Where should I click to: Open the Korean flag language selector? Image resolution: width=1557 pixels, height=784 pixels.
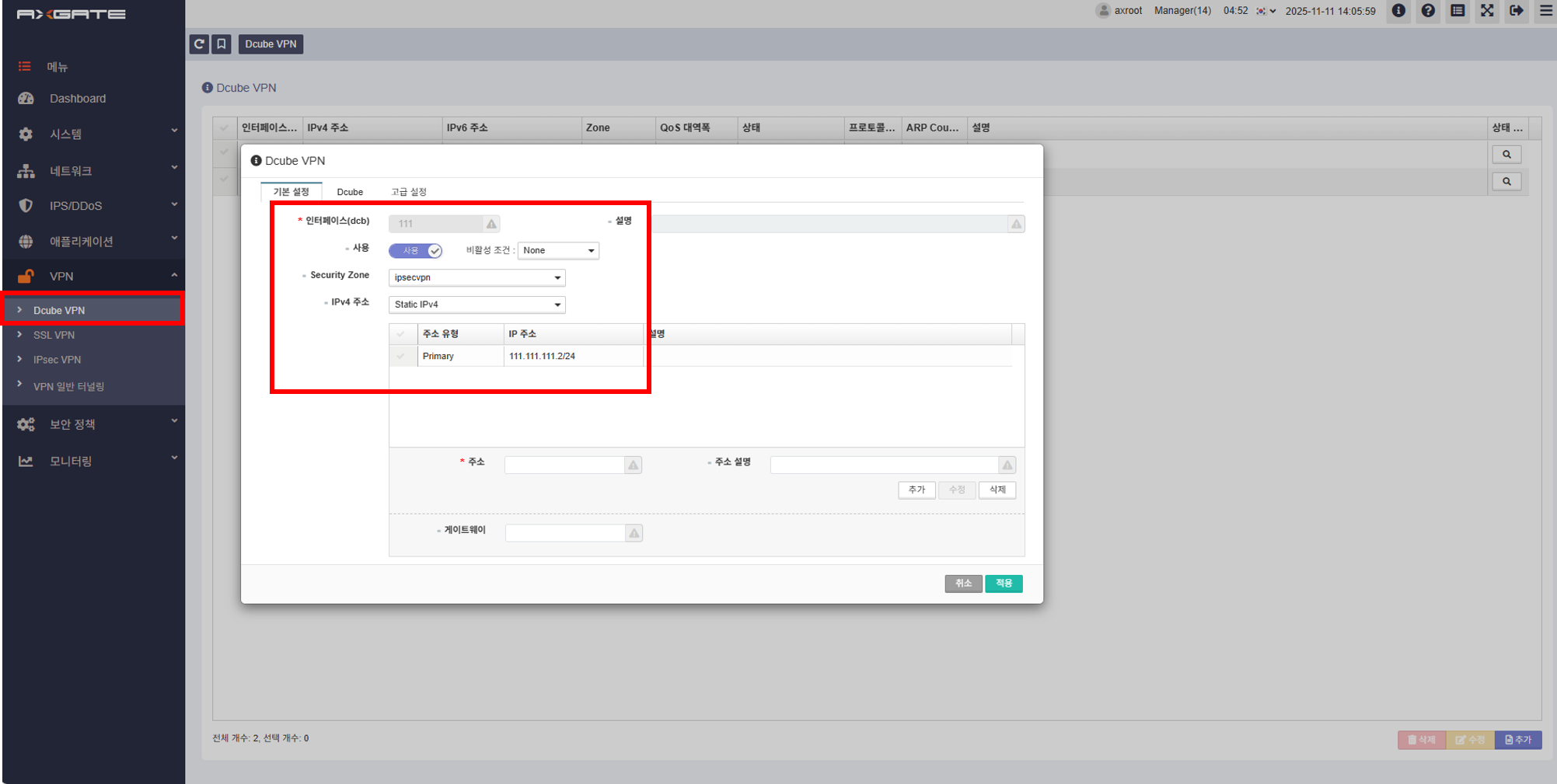pyautogui.click(x=1265, y=11)
